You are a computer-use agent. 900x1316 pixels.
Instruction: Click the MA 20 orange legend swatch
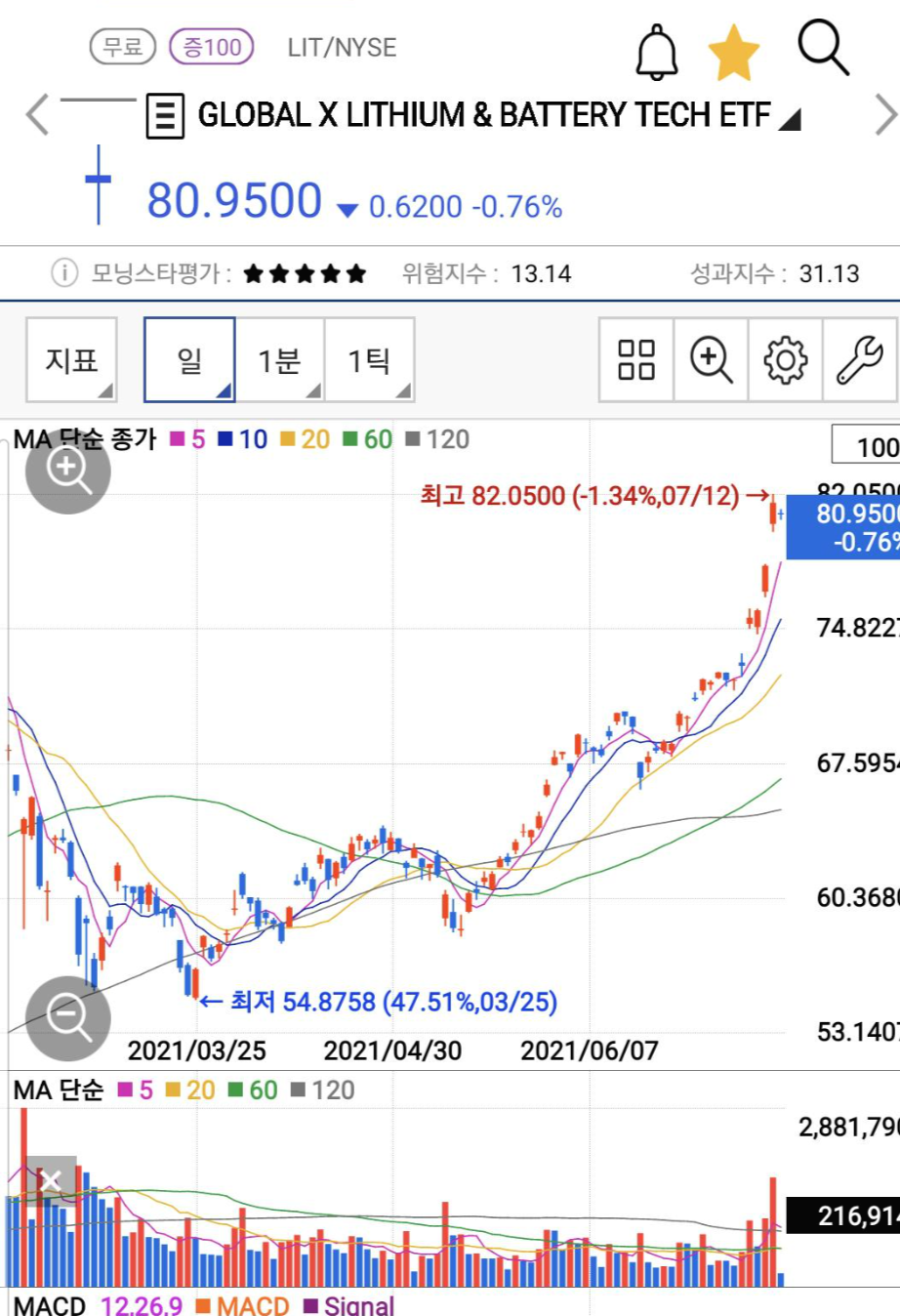coord(287,439)
